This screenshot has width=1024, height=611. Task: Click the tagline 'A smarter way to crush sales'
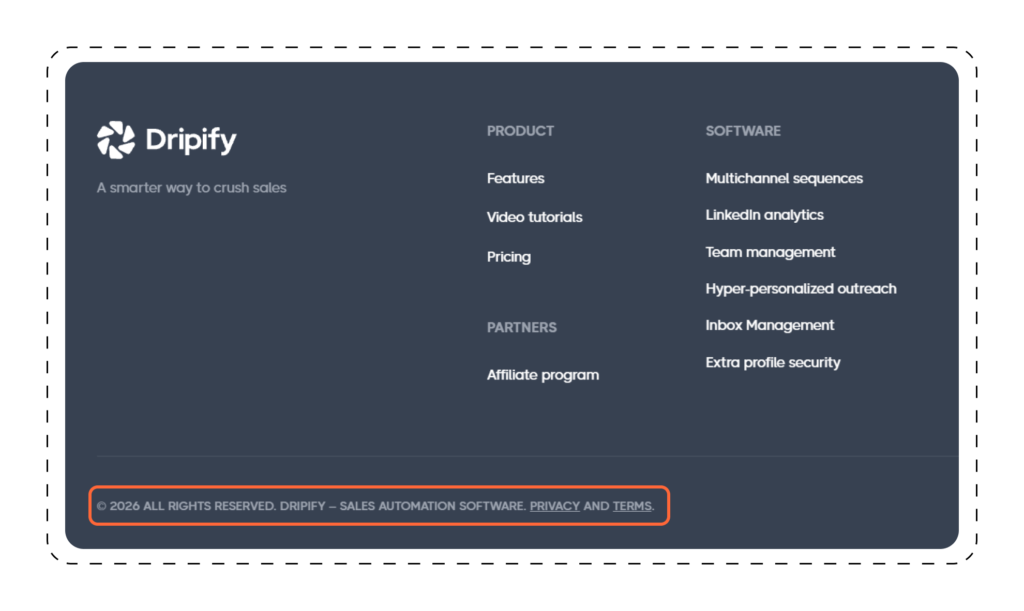191,188
